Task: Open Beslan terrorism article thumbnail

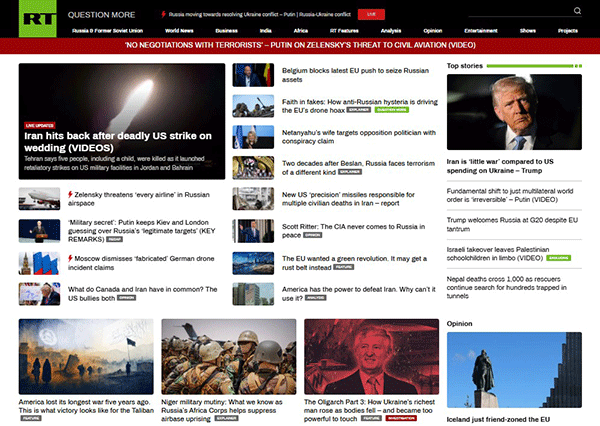Action: tap(253, 168)
